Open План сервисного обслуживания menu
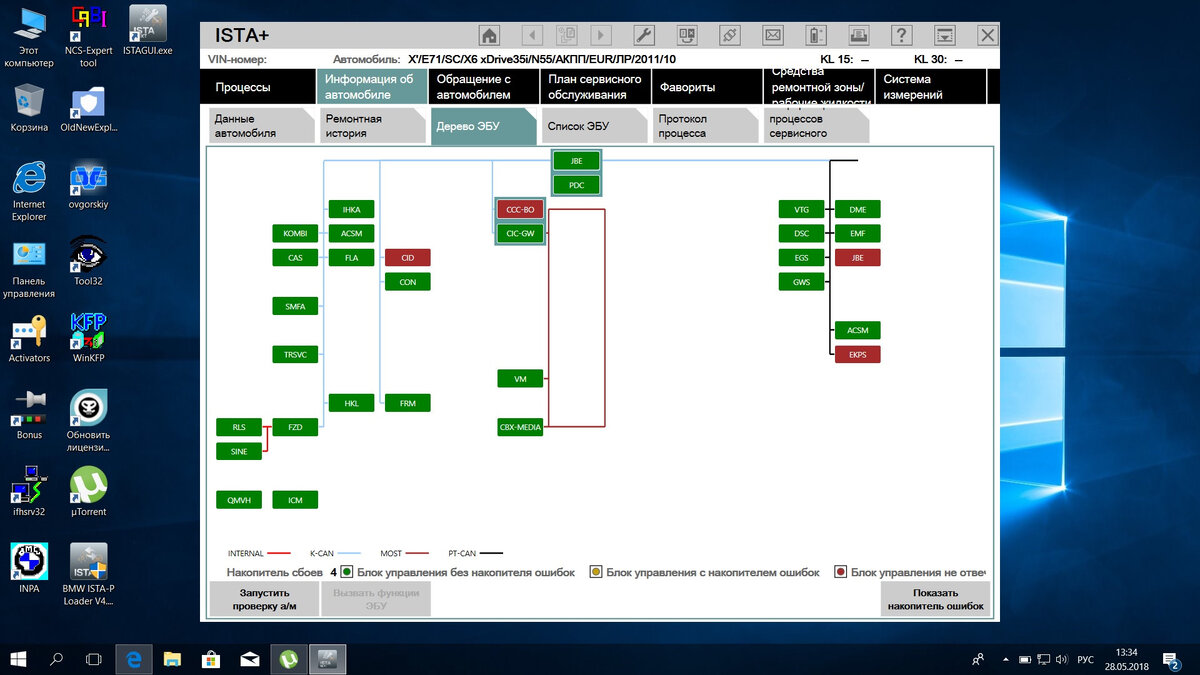This screenshot has width=1200, height=675. pyautogui.click(x=596, y=87)
